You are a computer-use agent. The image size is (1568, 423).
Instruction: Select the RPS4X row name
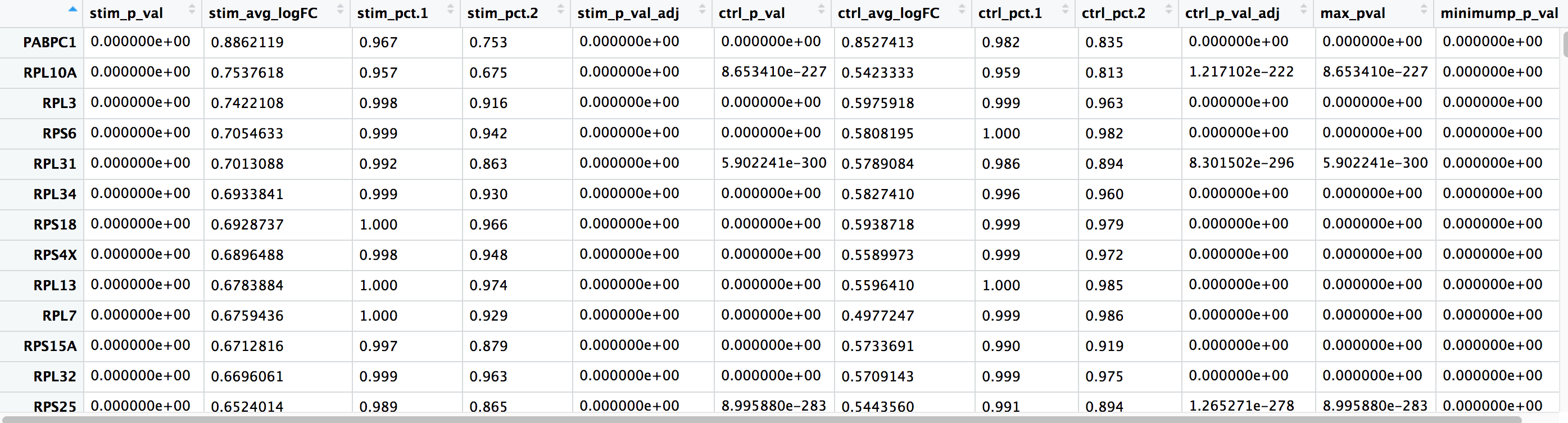(55, 255)
